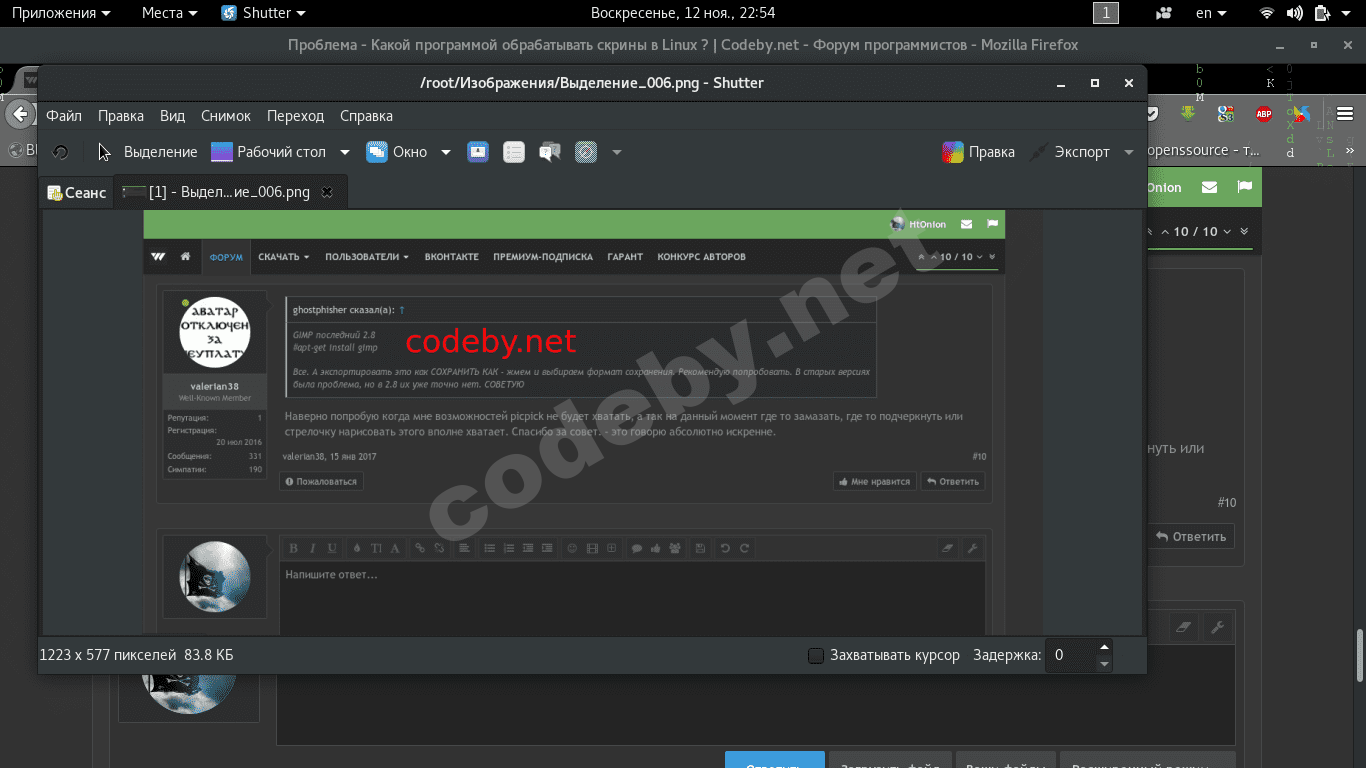Click the volume speaker icon

click(1295, 13)
